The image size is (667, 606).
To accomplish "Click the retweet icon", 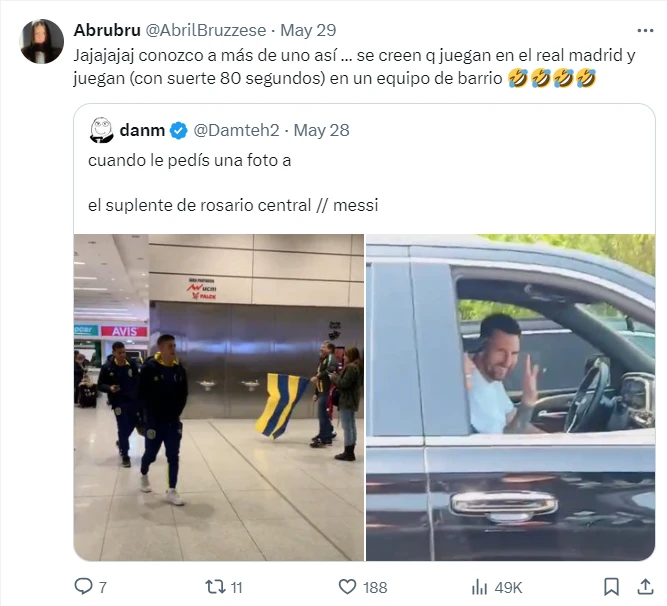I will (x=215, y=587).
